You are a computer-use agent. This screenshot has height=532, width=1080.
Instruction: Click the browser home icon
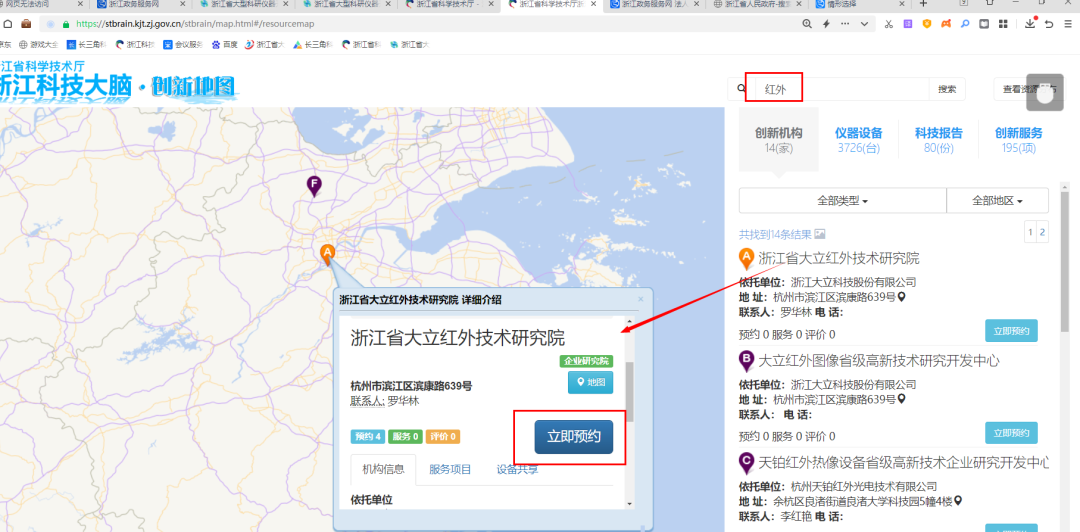point(8,23)
